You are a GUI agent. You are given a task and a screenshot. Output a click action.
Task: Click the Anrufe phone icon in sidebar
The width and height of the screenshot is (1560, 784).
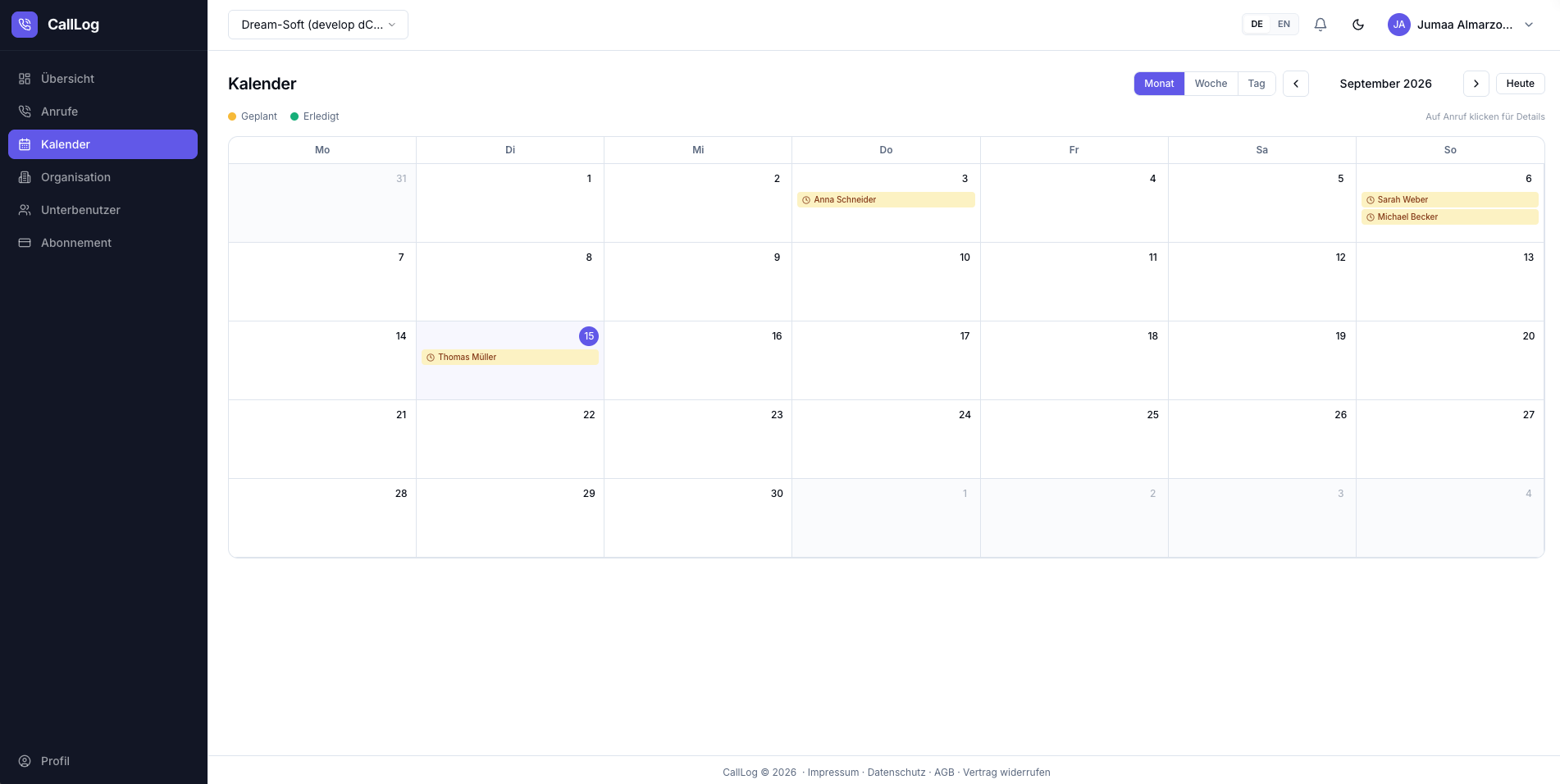(x=25, y=112)
